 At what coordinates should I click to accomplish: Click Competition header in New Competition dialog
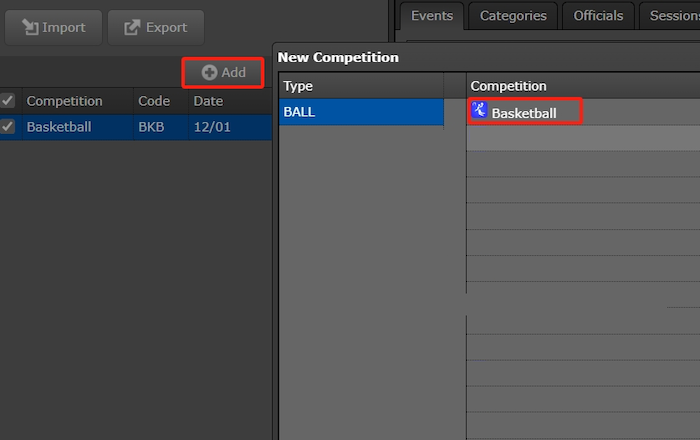click(x=509, y=86)
